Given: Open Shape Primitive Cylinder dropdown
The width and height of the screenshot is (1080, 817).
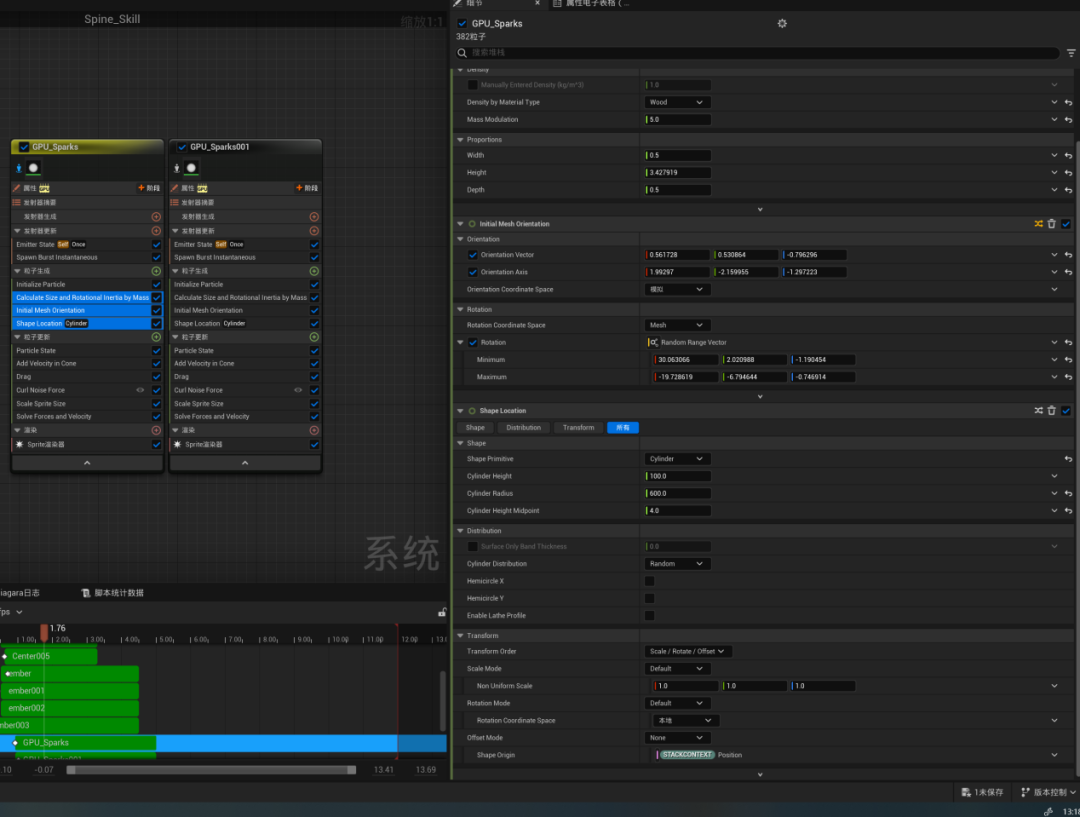Looking at the screenshot, I should [676, 459].
